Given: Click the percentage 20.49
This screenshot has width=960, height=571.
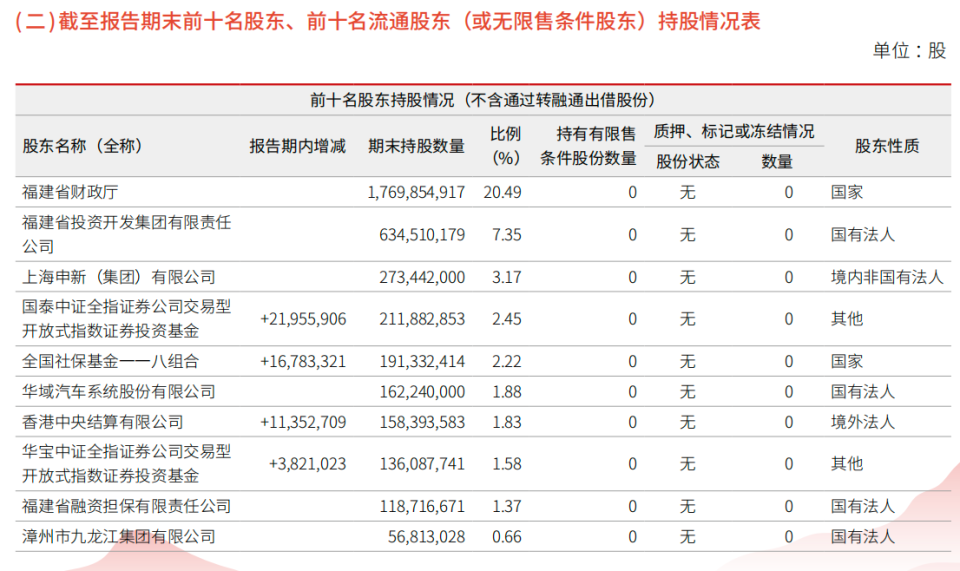Looking at the screenshot, I should click(503, 192).
